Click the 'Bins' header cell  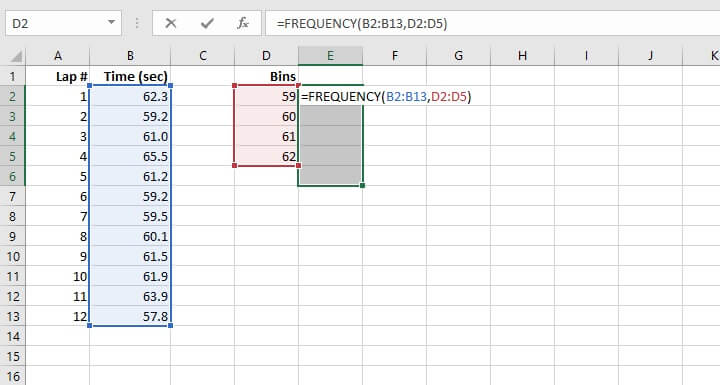[266, 76]
